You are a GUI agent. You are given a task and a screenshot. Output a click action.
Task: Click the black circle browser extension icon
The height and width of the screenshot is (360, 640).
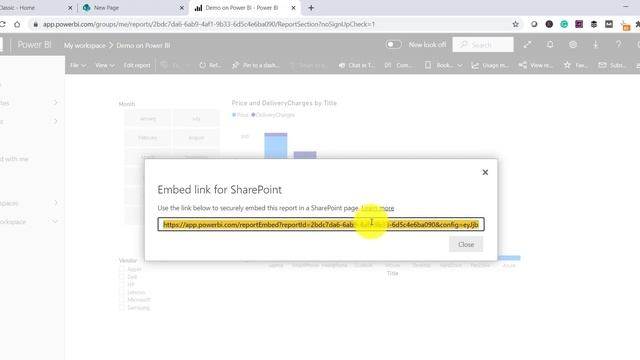tap(549, 24)
